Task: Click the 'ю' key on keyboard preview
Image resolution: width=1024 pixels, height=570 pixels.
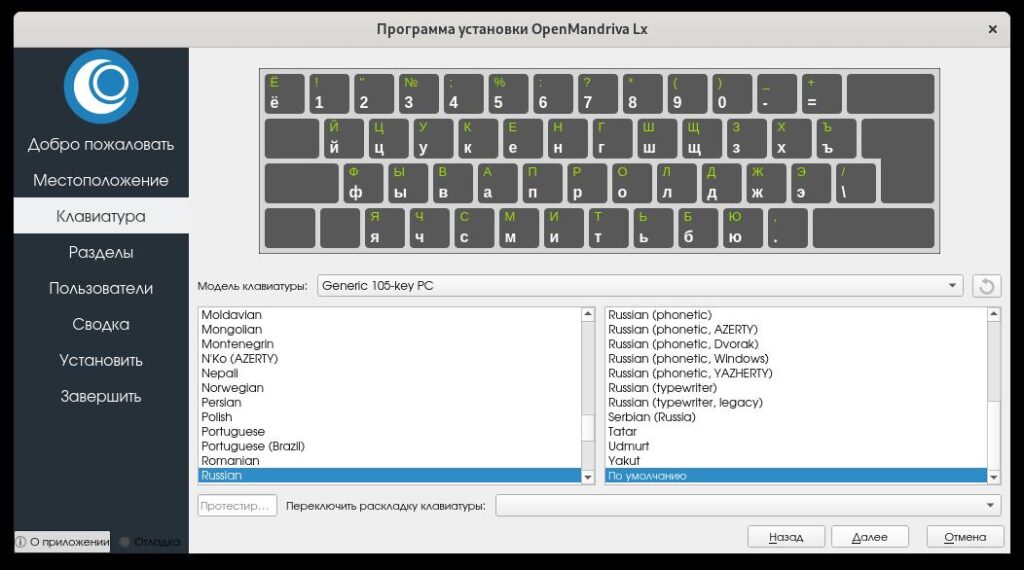Action: pos(743,228)
